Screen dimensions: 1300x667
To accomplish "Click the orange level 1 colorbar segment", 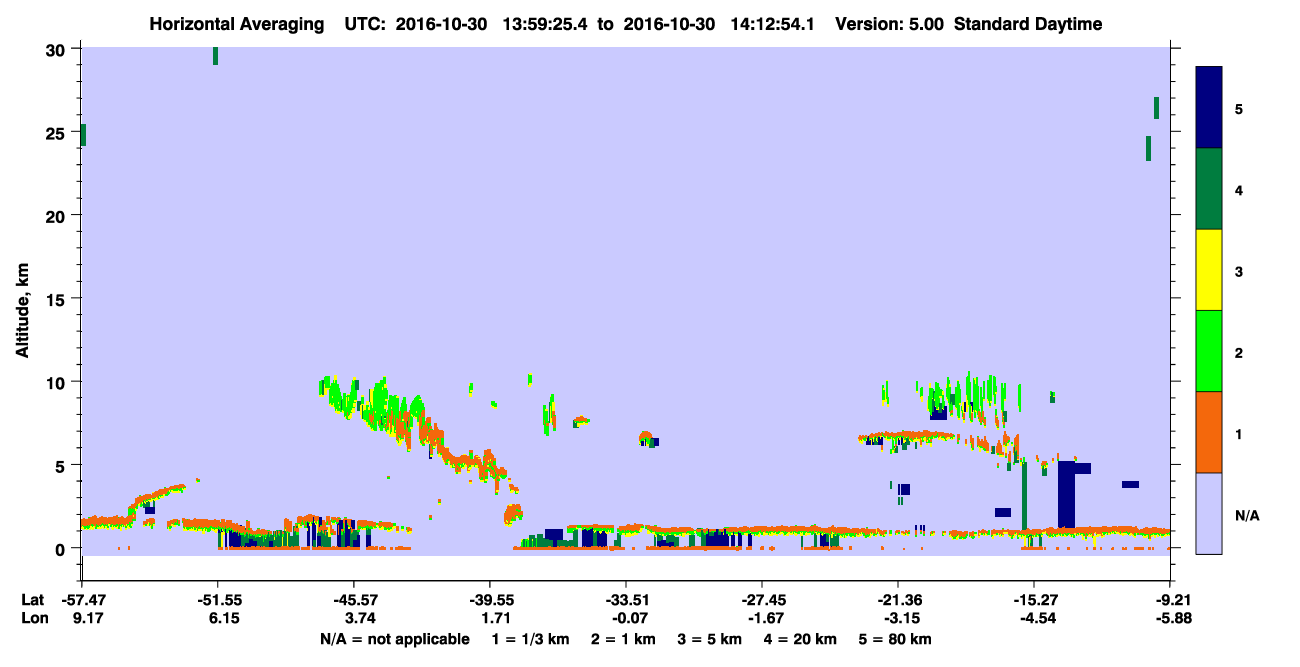I will point(1209,432).
